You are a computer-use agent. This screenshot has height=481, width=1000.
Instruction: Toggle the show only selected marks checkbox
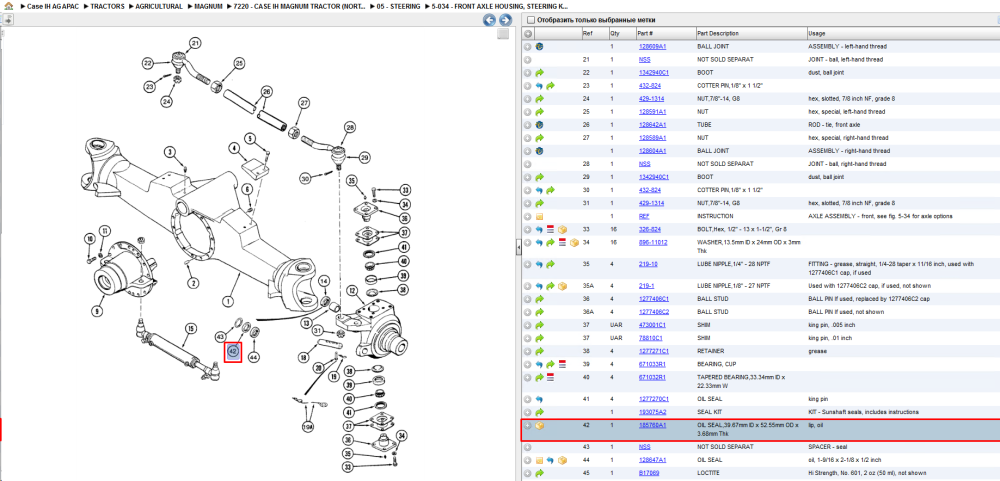click(x=531, y=20)
